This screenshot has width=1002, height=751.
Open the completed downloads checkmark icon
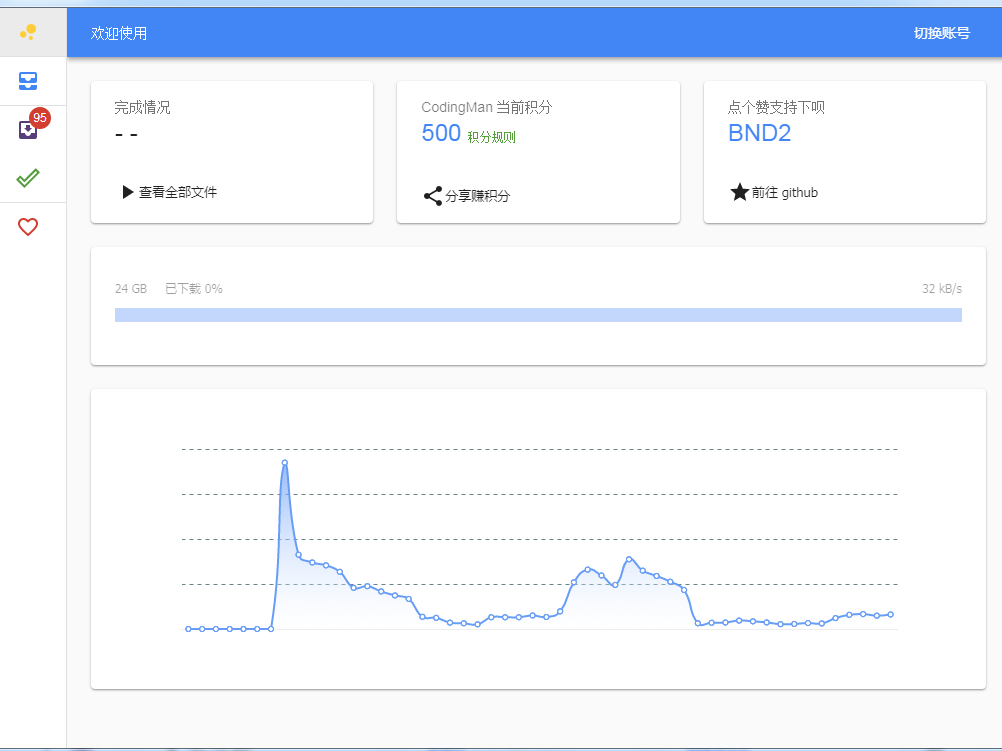click(x=28, y=178)
